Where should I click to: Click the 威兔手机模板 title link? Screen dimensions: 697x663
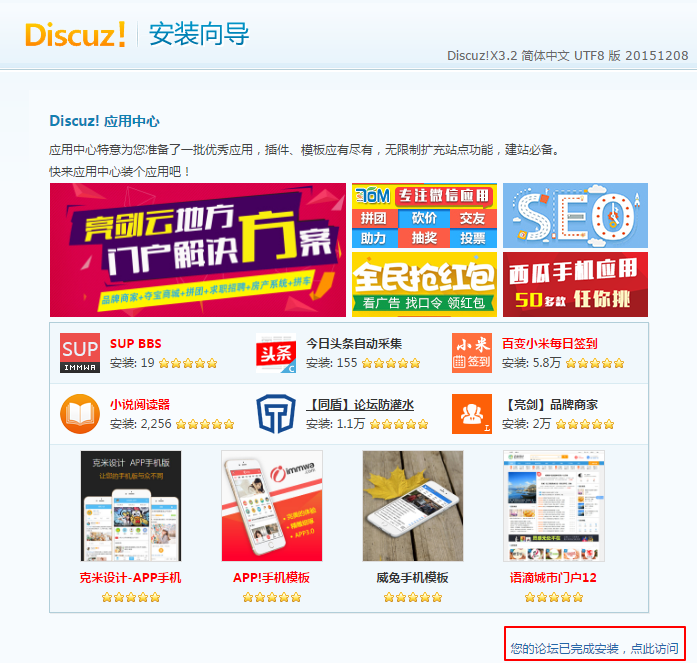(x=413, y=578)
